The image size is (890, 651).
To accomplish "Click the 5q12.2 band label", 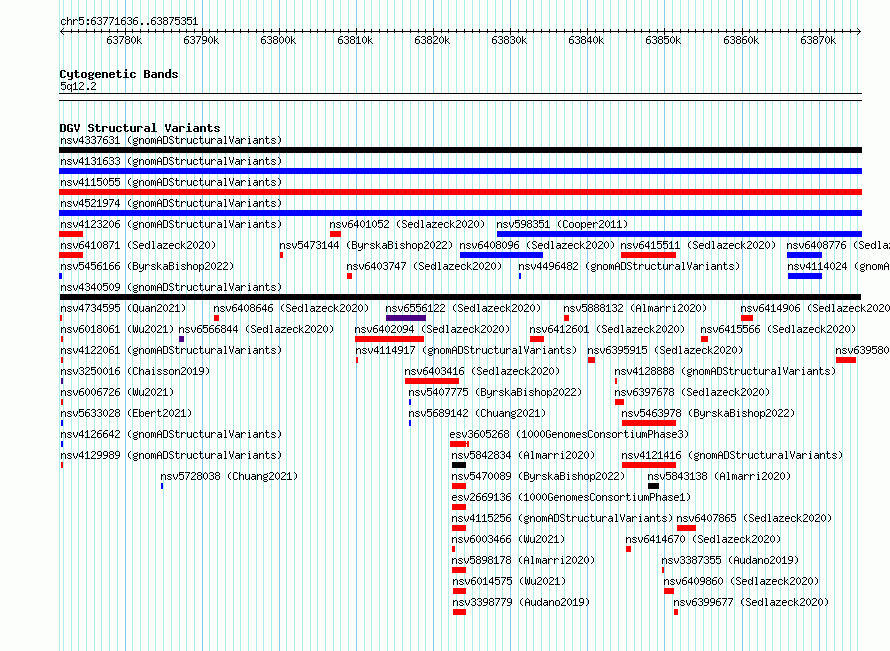I will [78, 86].
